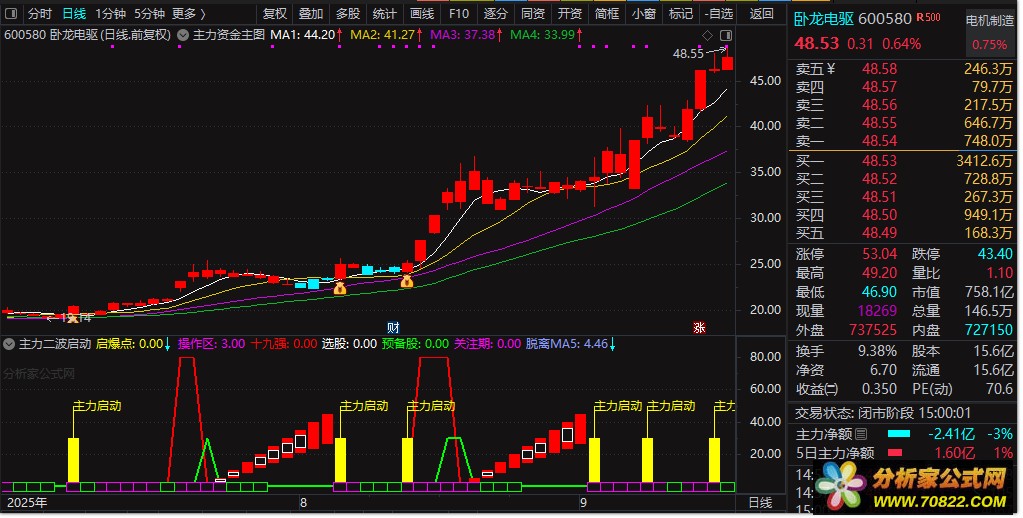Click the ¥ icon beside 卖五
The width and height of the screenshot is (1023, 518).
point(831,69)
